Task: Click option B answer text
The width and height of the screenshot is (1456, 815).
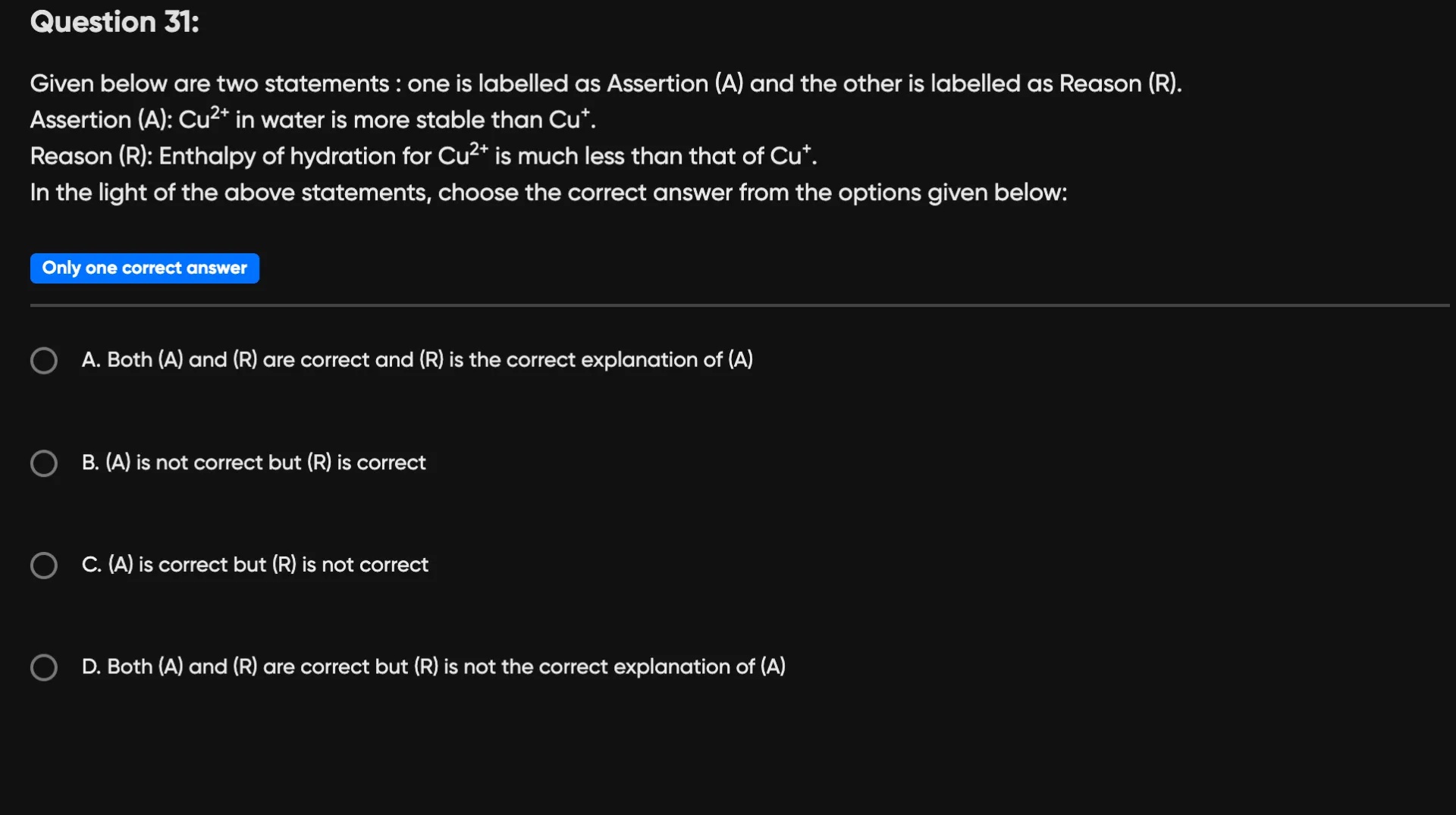Action: pos(253,462)
